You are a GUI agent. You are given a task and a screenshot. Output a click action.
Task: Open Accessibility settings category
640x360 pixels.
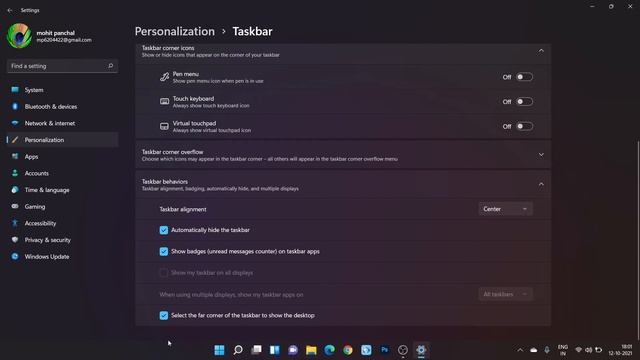(x=62, y=223)
